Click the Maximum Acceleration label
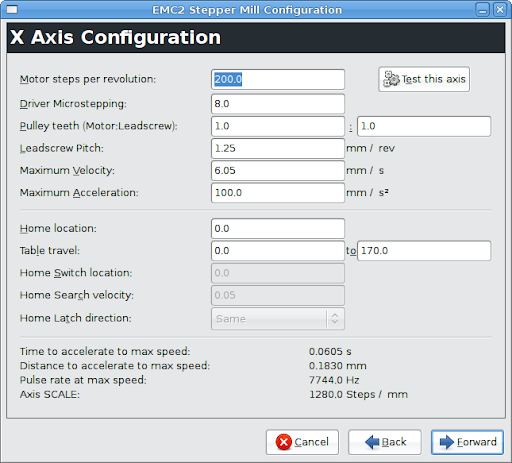The height and width of the screenshot is (463, 512). pos(79,193)
